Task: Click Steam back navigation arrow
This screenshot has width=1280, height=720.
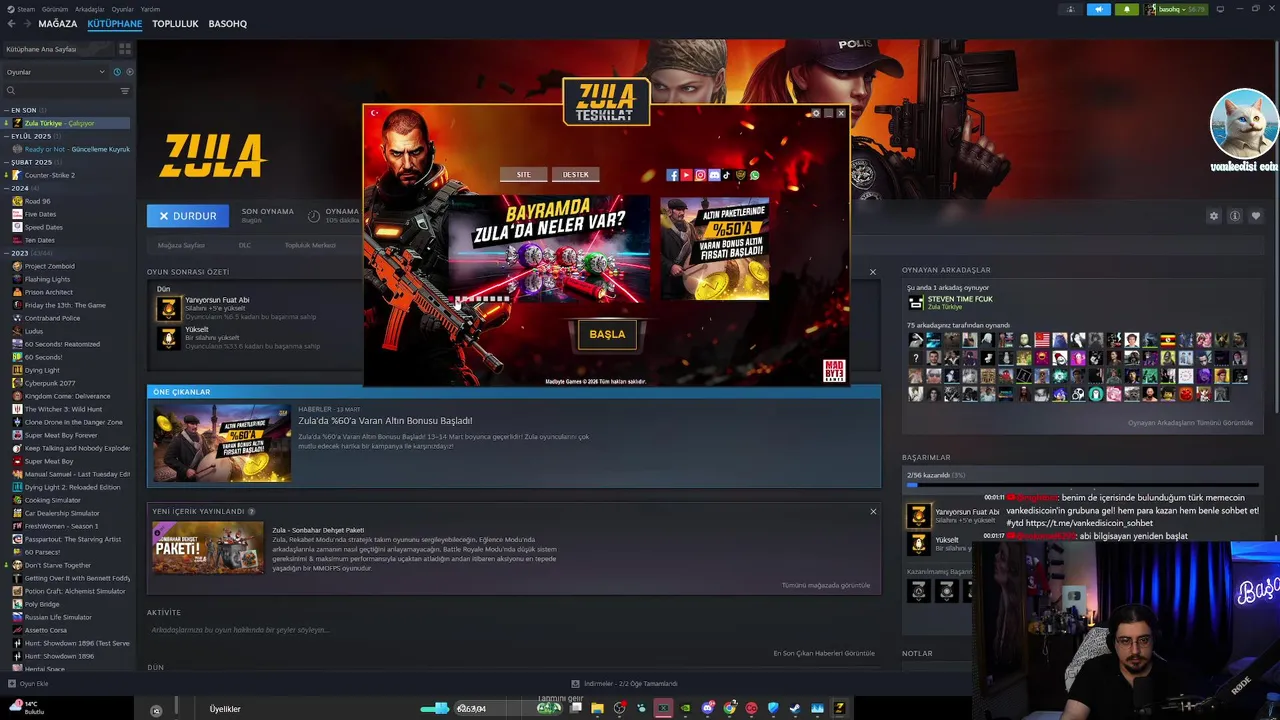Action: tap(12, 23)
